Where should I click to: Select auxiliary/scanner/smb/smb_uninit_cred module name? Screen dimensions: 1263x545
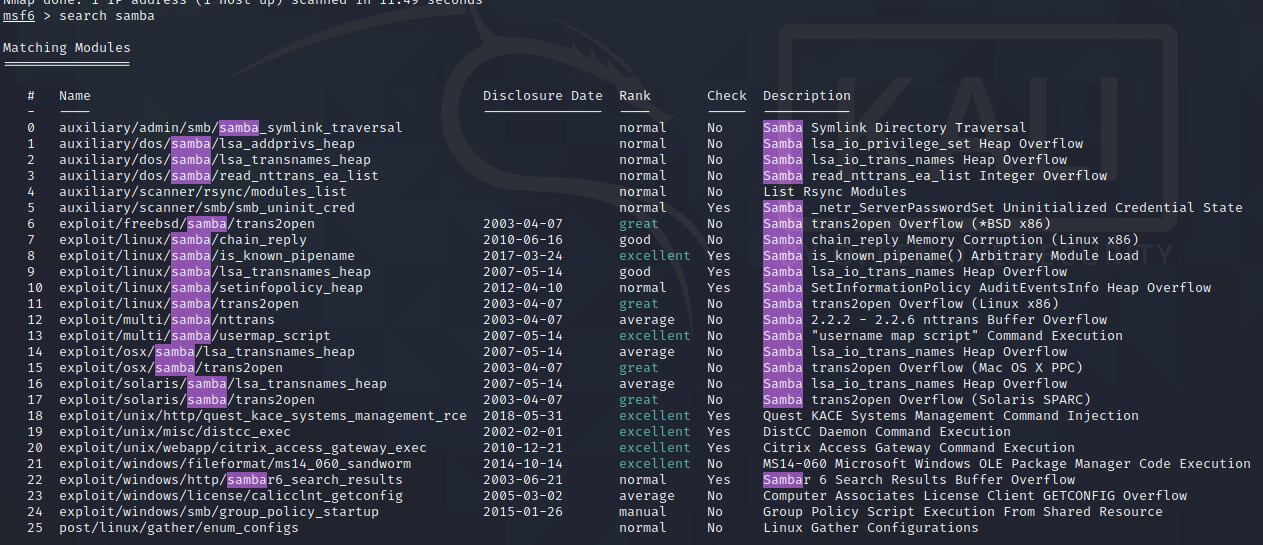coord(207,208)
